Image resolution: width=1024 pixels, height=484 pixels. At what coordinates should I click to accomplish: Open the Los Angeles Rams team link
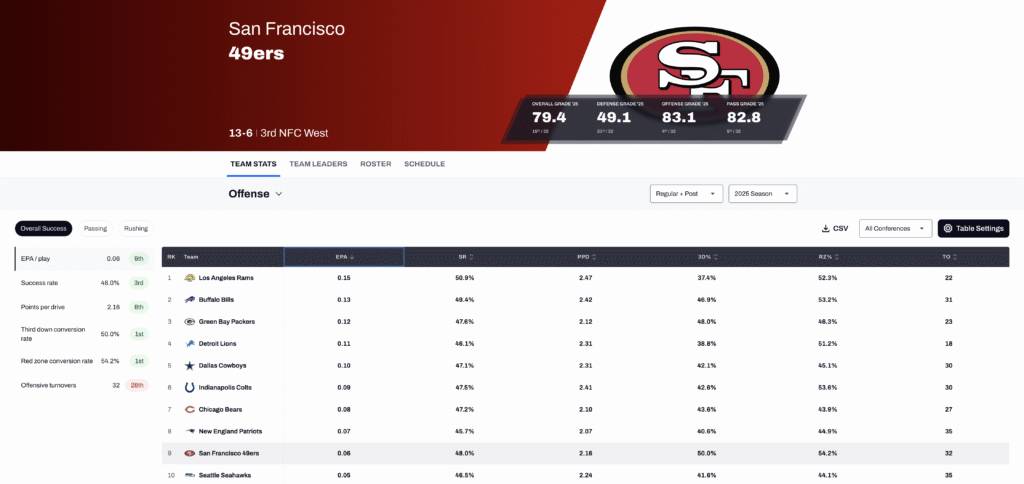226,278
